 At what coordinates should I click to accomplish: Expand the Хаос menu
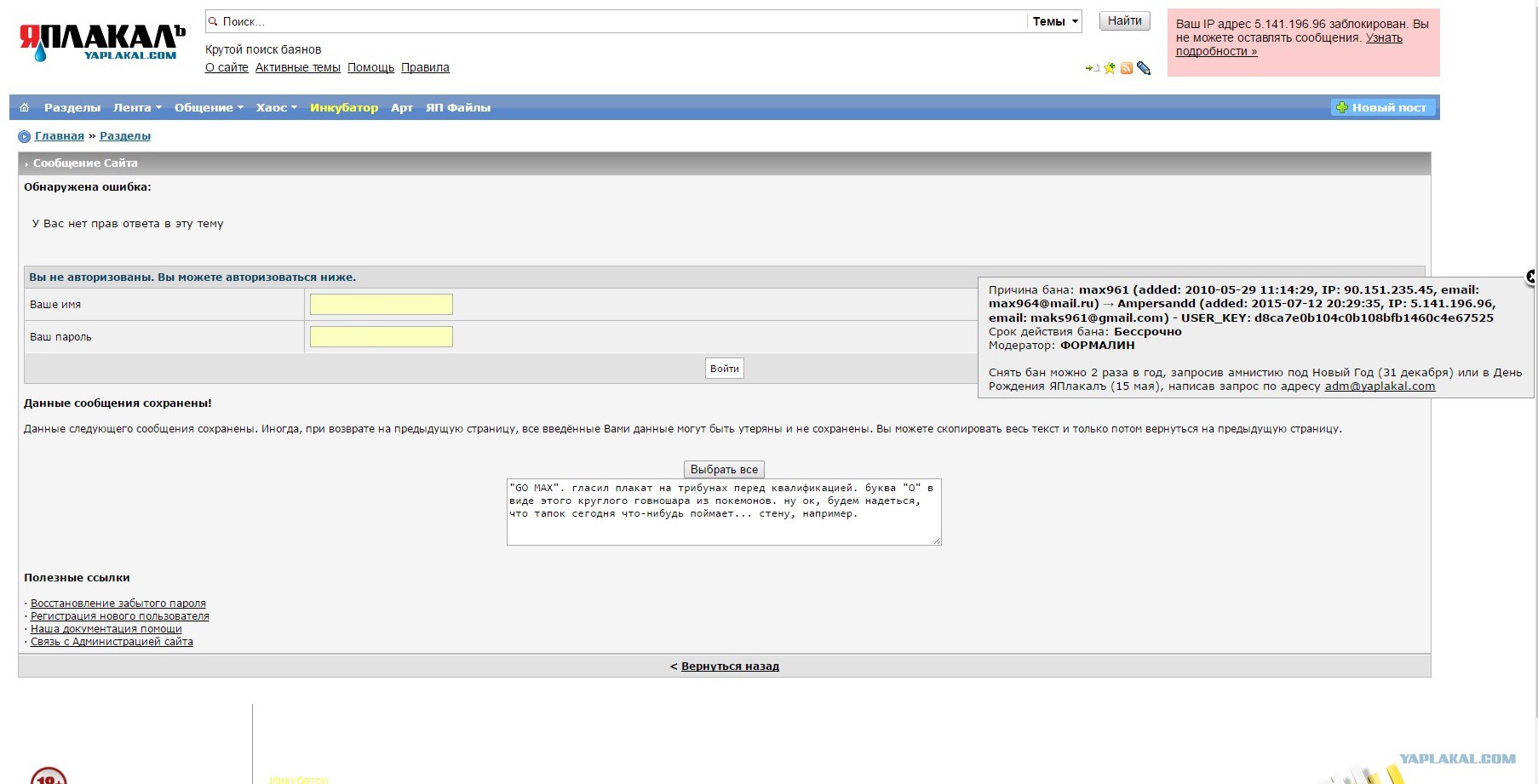277,107
